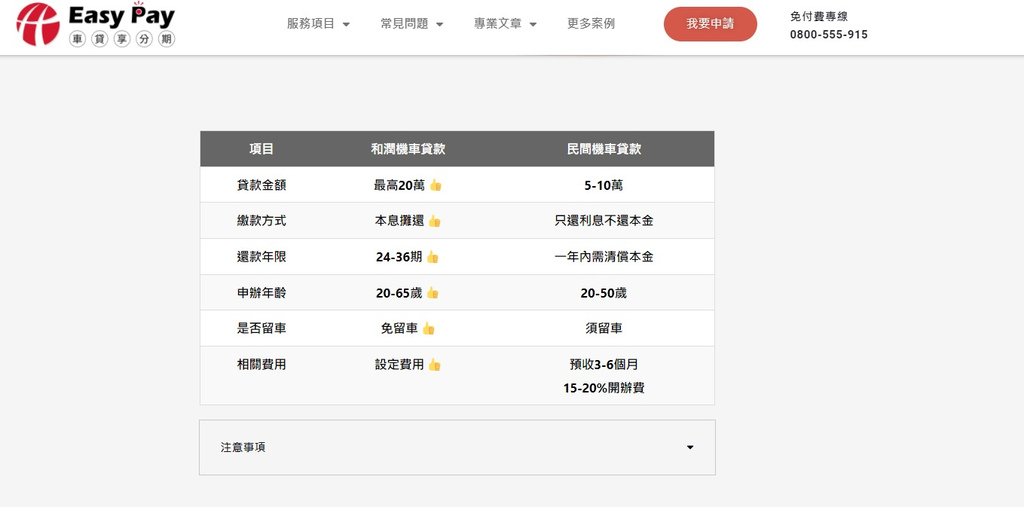Expand the 注意事項 accordion arrow
Screen dimensions: 1024x507
[690, 448]
